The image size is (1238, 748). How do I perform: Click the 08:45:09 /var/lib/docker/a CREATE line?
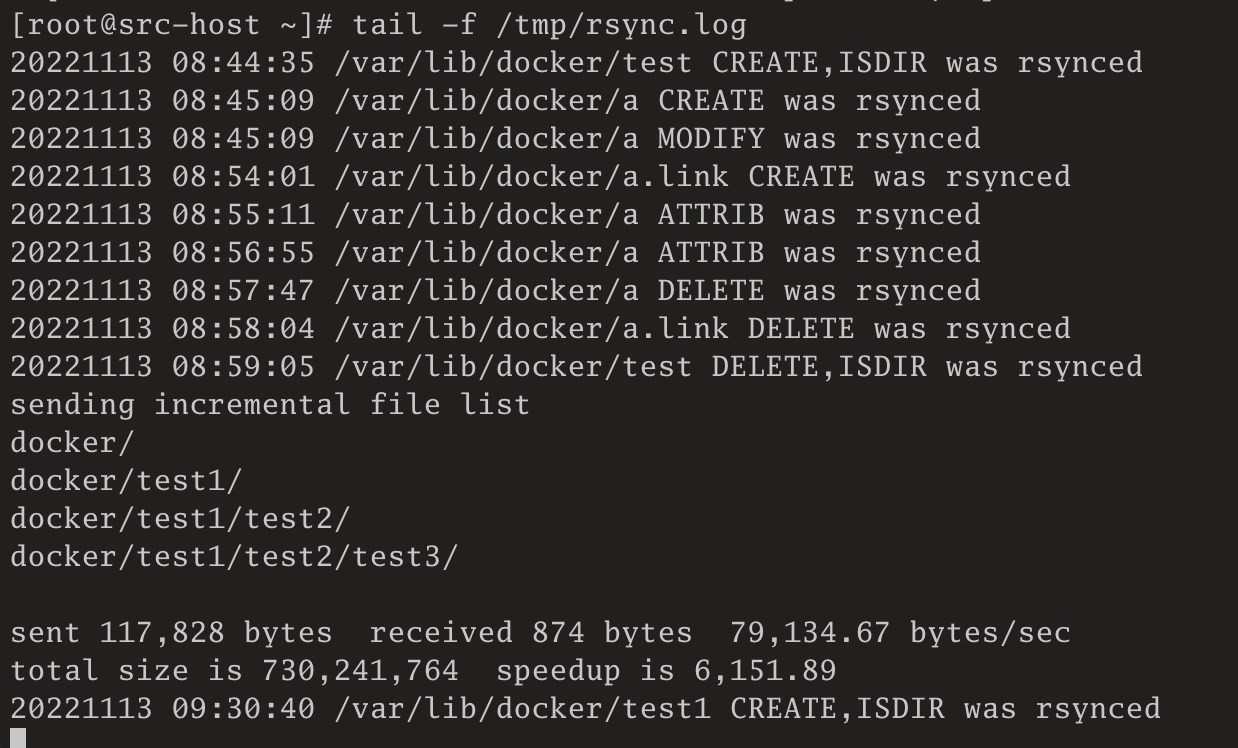pyautogui.click(x=495, y=101)
